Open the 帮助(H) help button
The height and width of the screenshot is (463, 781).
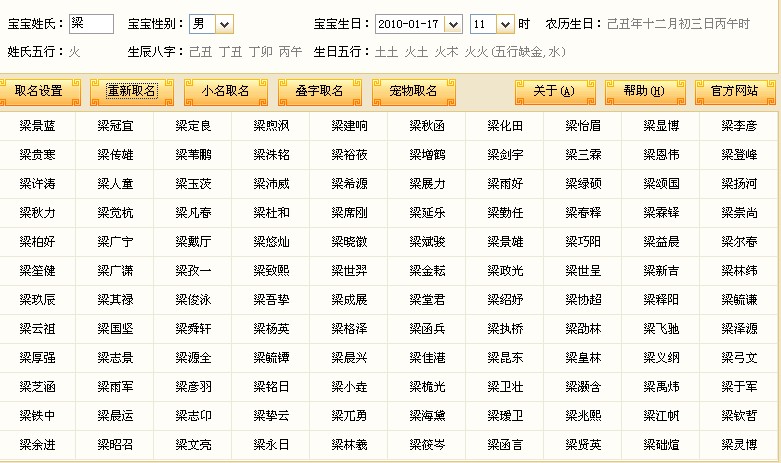point(645,92)
